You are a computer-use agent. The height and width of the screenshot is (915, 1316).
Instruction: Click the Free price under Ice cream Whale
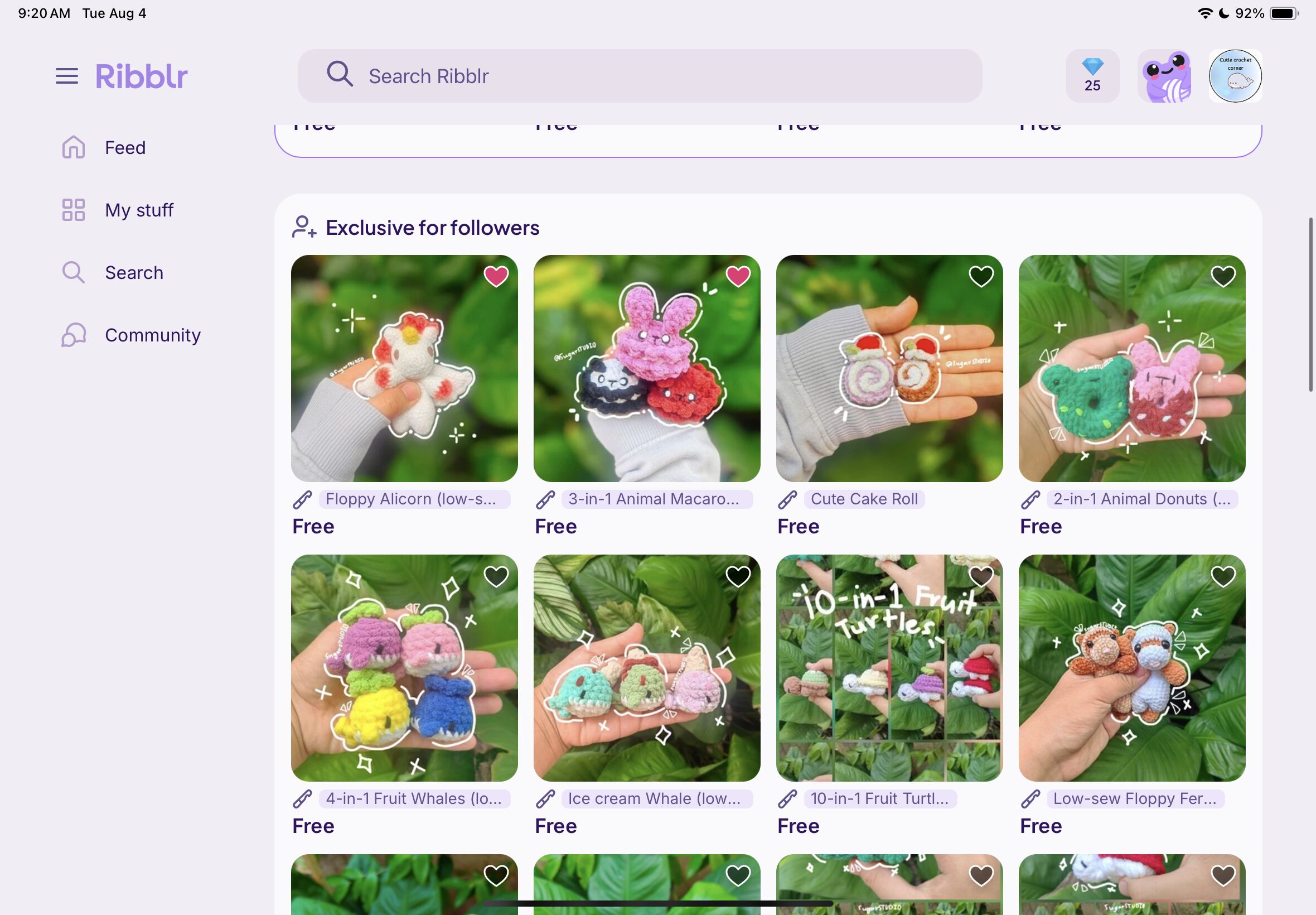pos(556,826)
